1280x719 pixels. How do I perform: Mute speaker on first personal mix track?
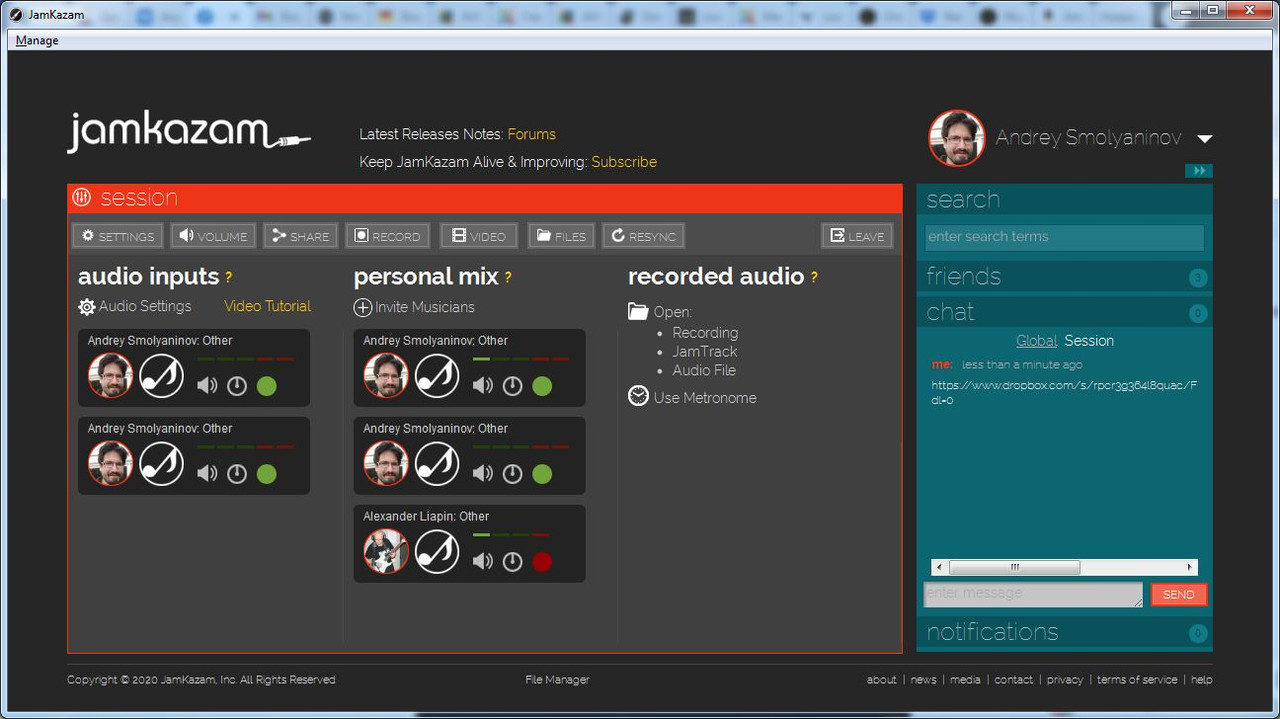pyautogui.click(x=483, y=386)
